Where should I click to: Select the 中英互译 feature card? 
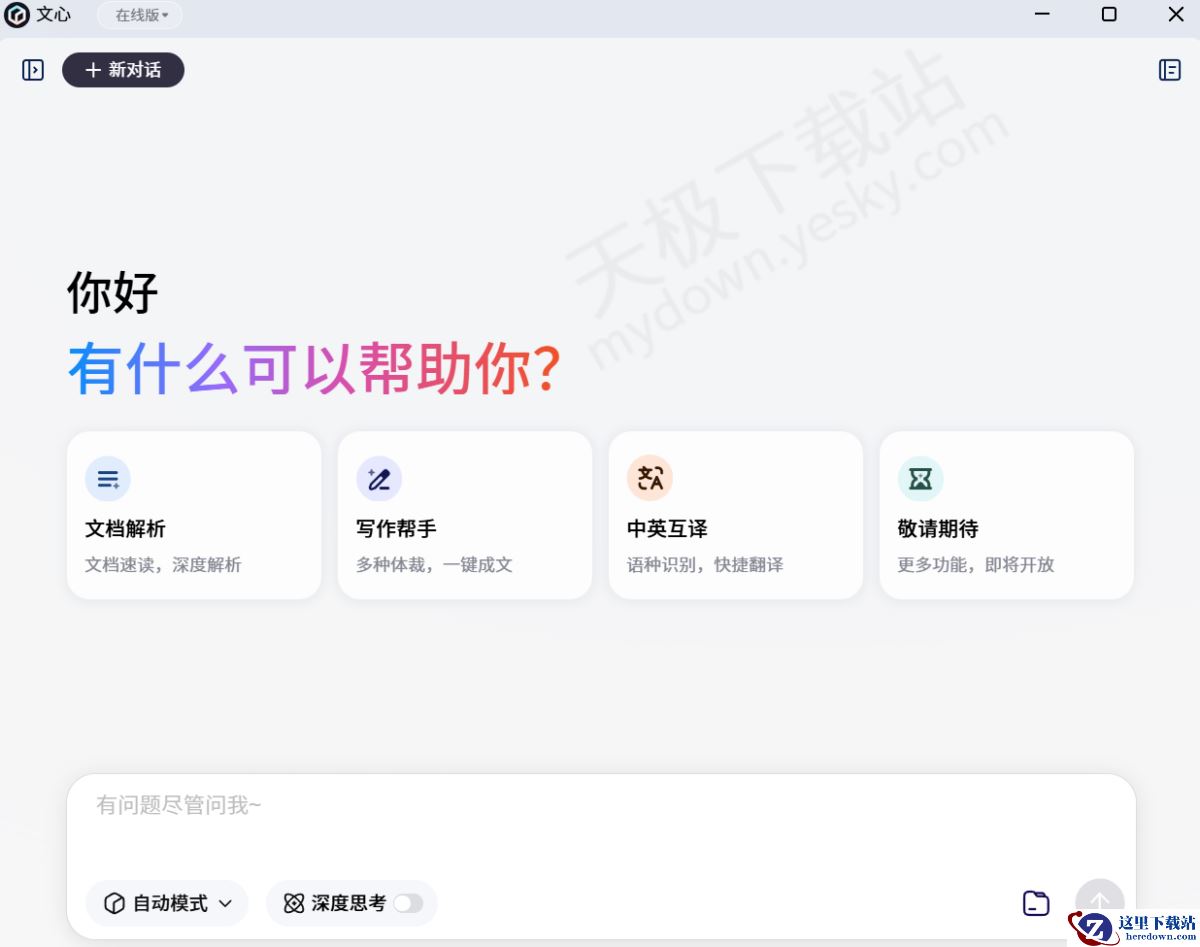[736, 515]
